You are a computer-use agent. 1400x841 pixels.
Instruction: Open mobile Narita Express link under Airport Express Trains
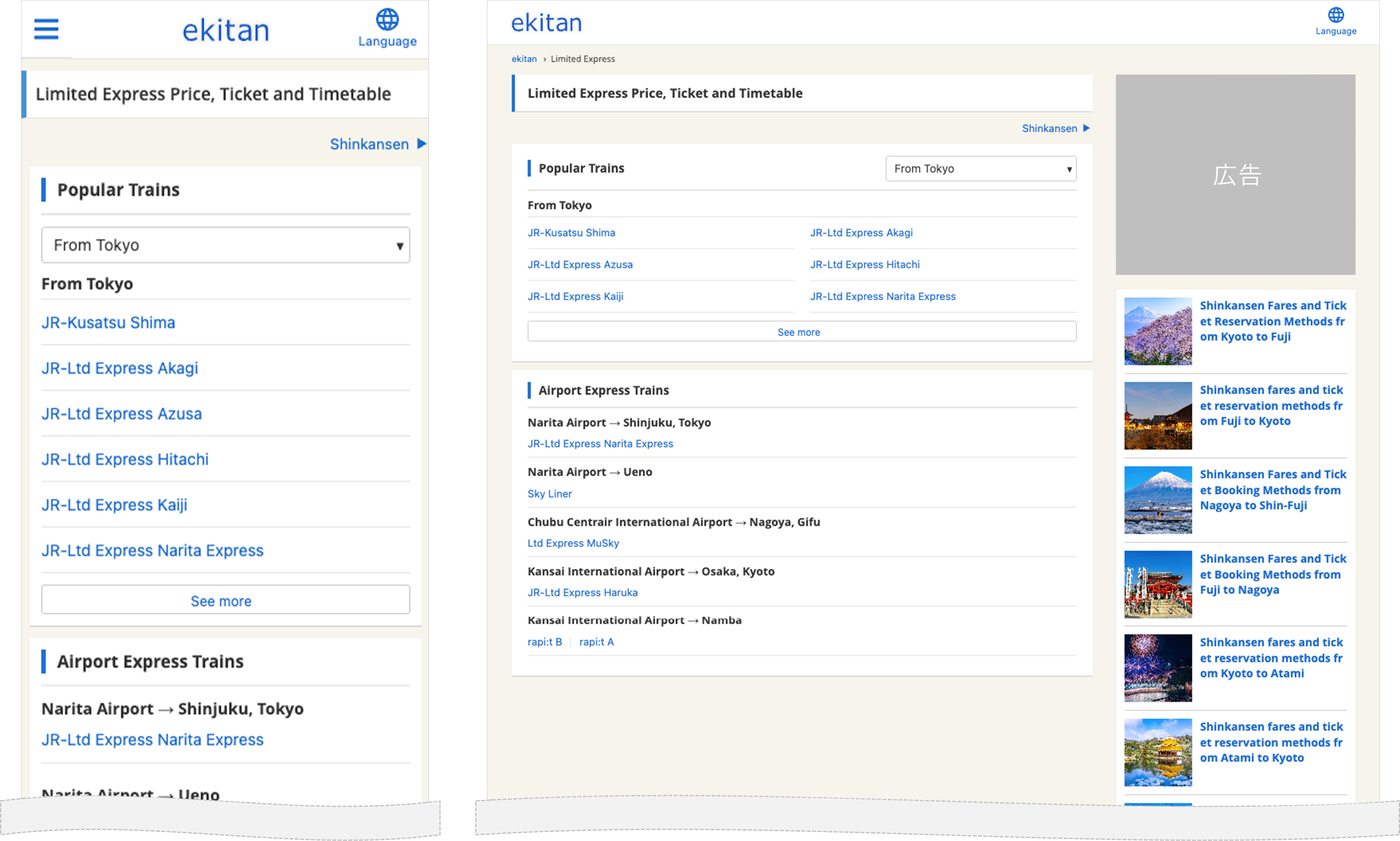pos(152,739)
